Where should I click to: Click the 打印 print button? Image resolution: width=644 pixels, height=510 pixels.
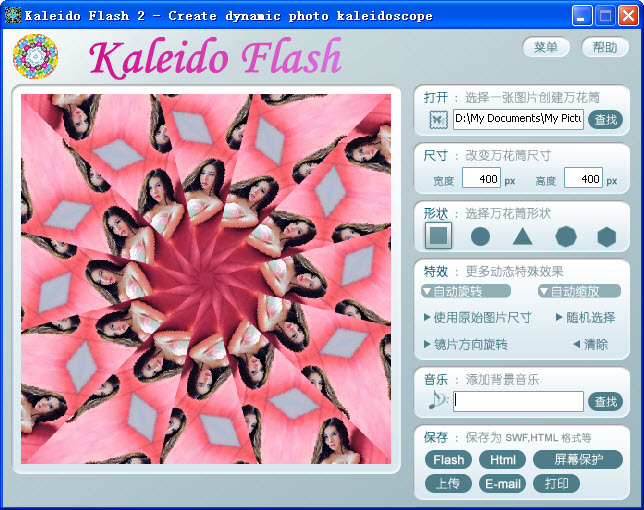click(557, 483)
